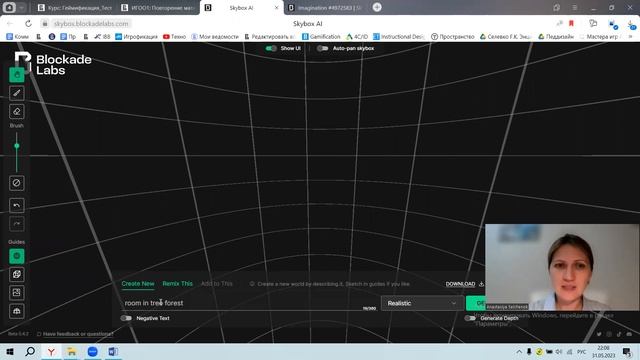Click the clear sketch circle-slash icon
640x360 pixels.
click(x=17, y=183)
